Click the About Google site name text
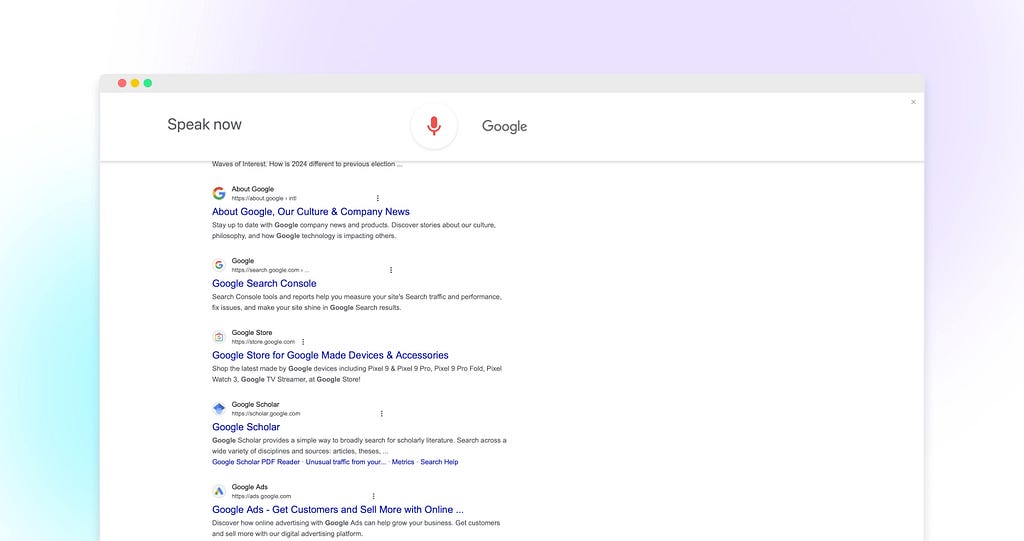Image resolution: width=1024 pixels, height=541 pixels. coord(253,189)
